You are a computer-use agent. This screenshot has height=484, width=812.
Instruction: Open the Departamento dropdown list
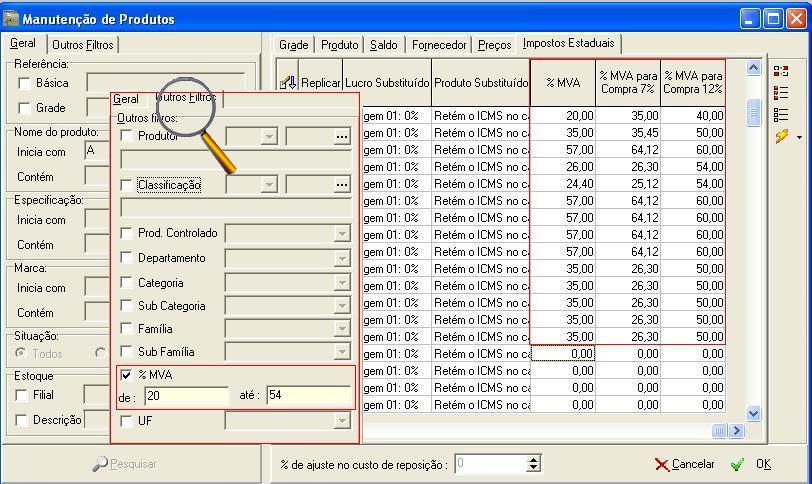click(x=342, y=258)
